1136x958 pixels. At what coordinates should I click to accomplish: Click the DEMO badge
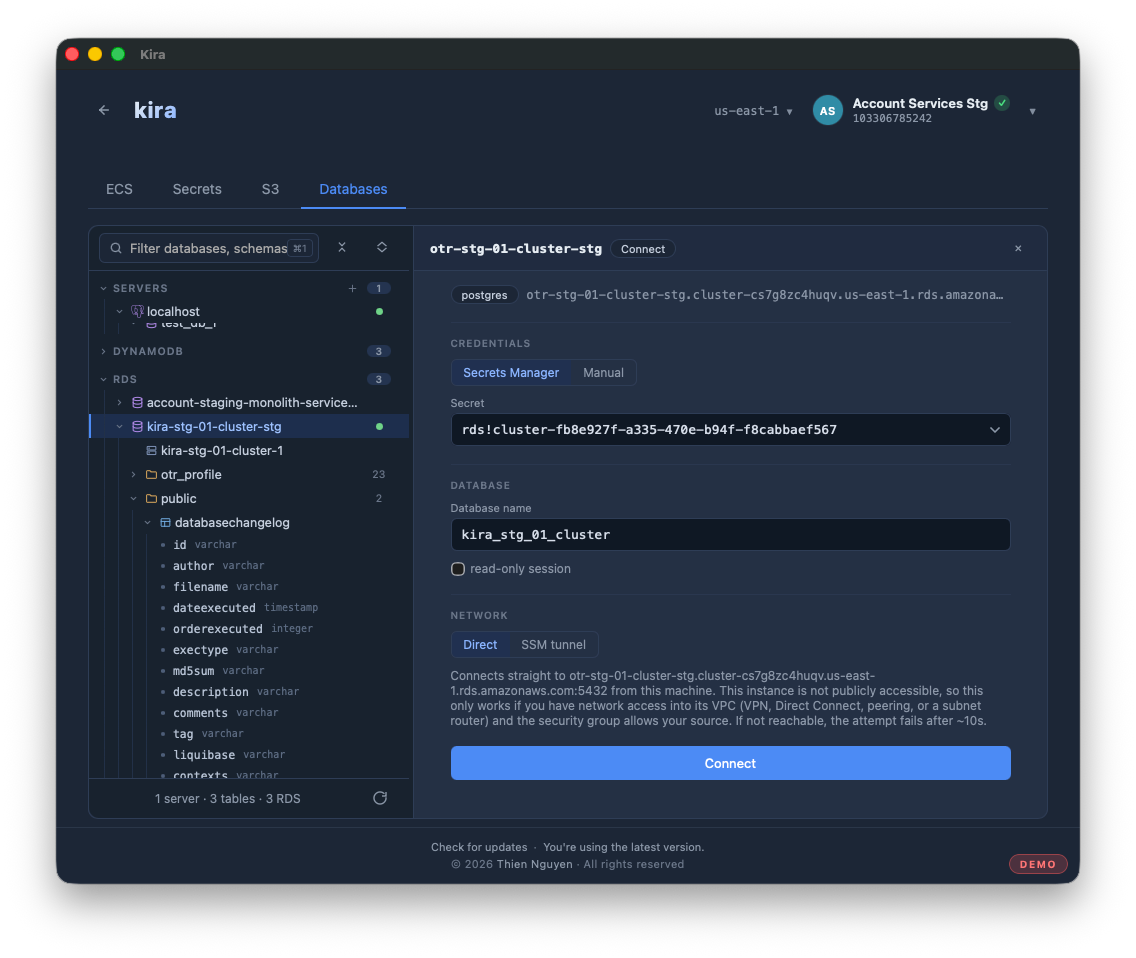click(x=1037, y=864)
